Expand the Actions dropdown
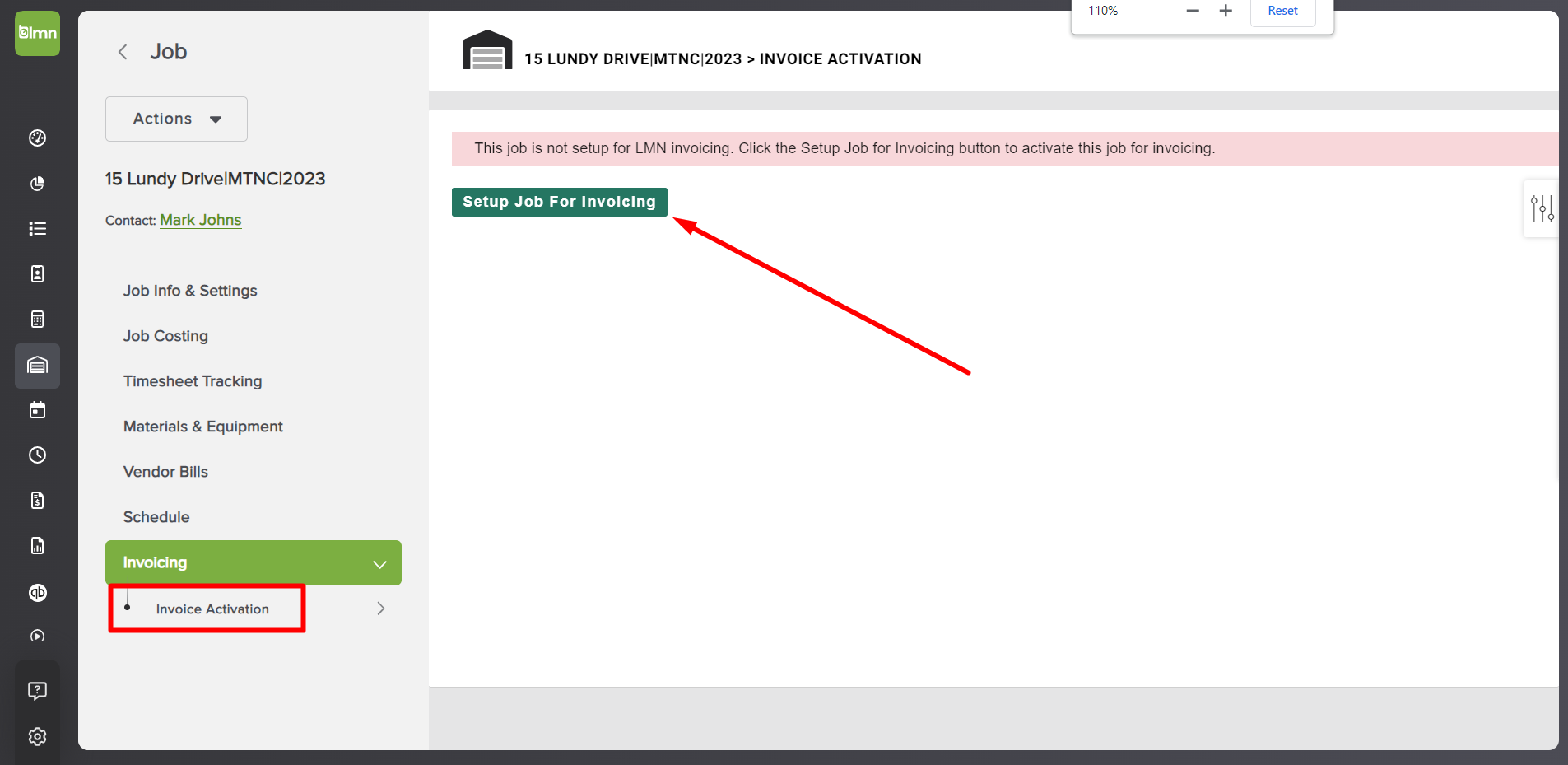 point(175,119)
